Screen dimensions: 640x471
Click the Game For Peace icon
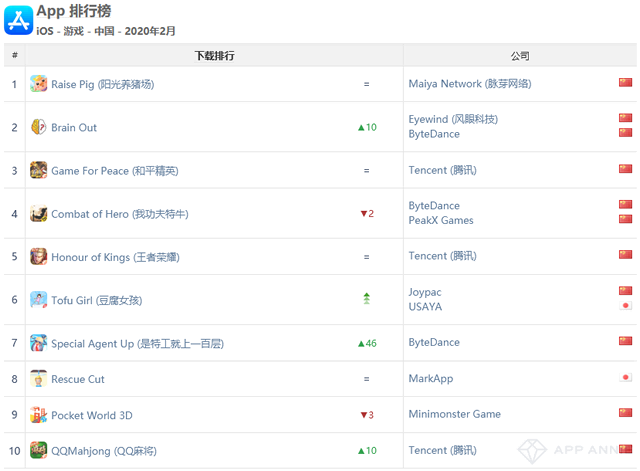pos(39,170)
